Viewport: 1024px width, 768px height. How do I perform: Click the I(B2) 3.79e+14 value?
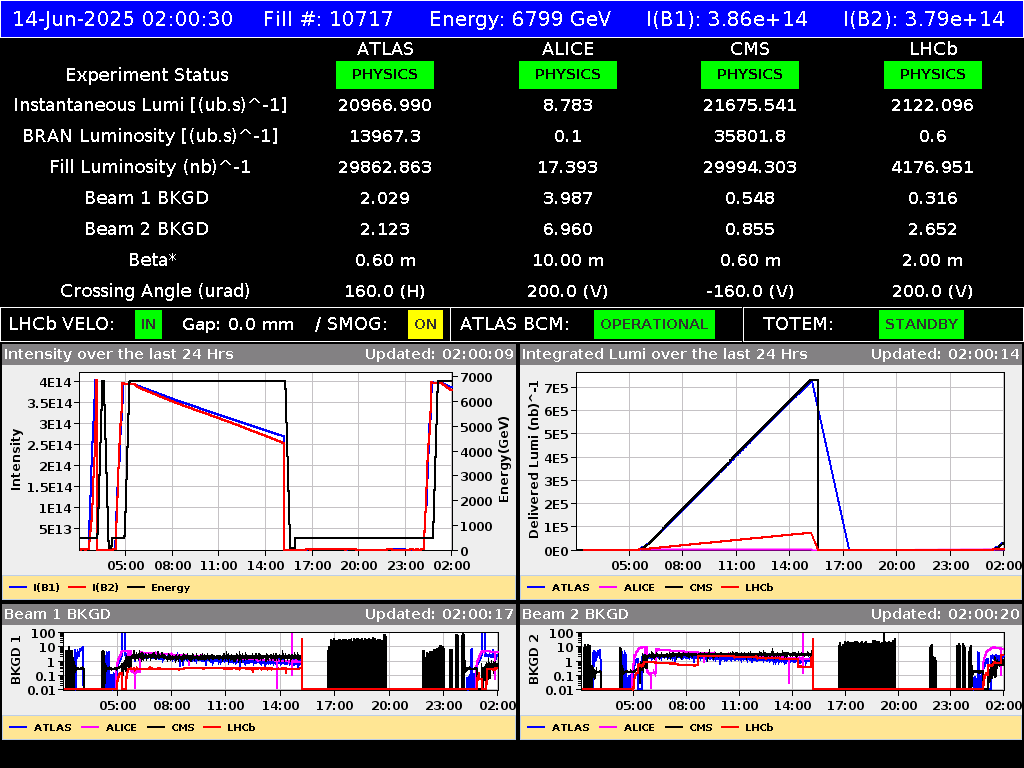point(923,18)
